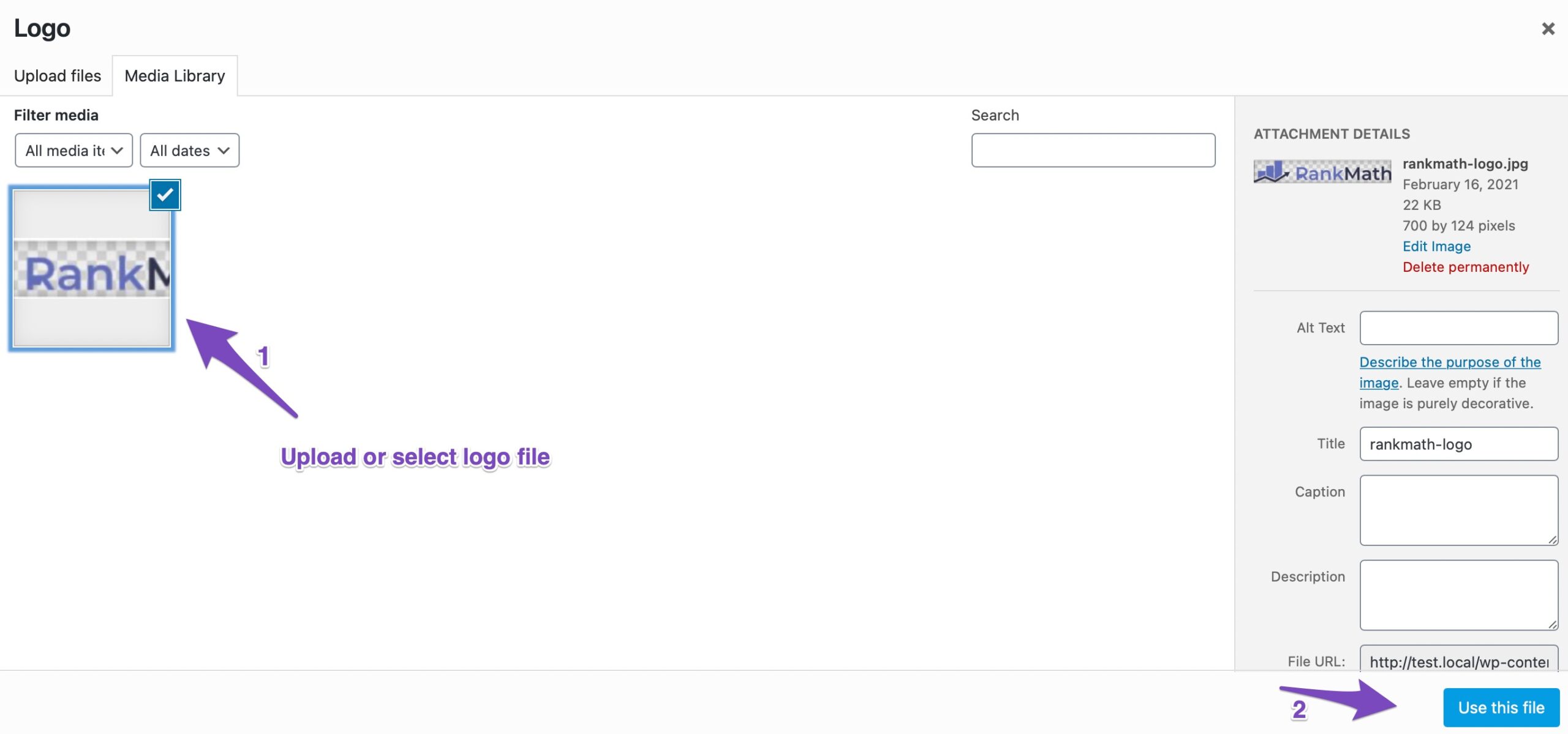
Task: Open the All media items dropdown
Action: click(73, 151)
